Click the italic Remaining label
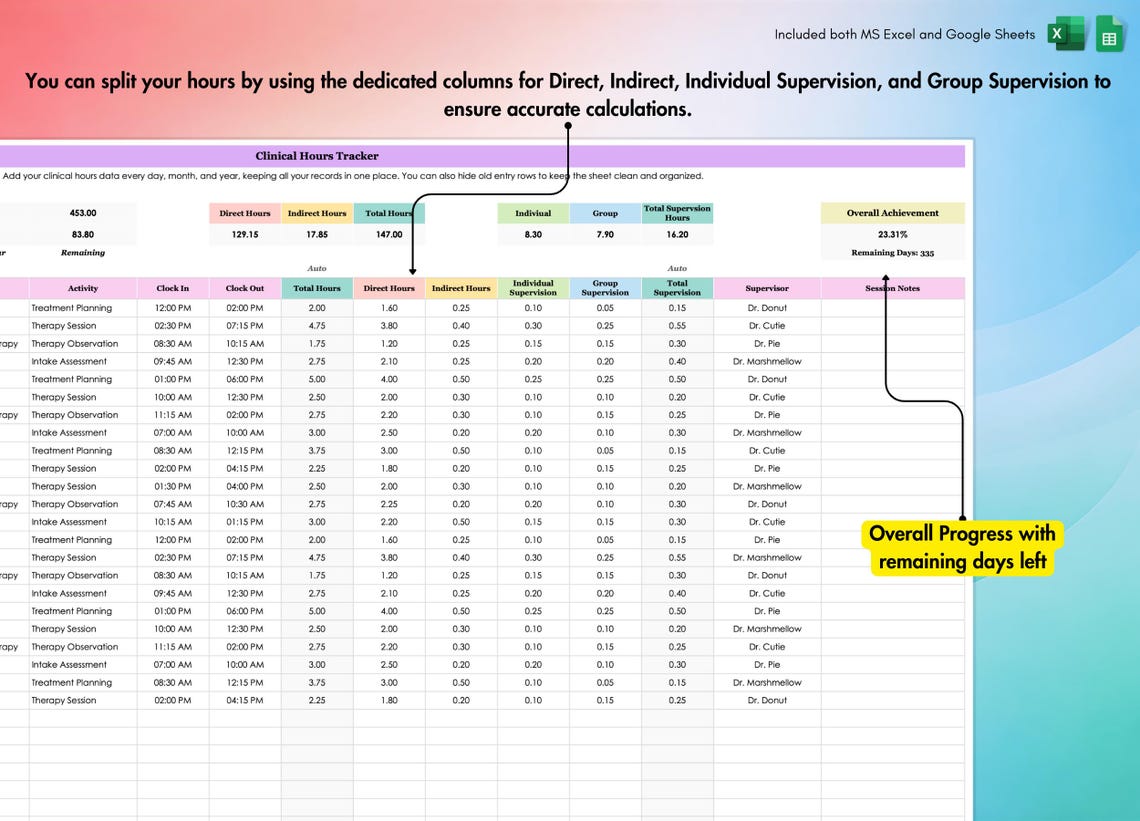 click(x=83, y=253)
